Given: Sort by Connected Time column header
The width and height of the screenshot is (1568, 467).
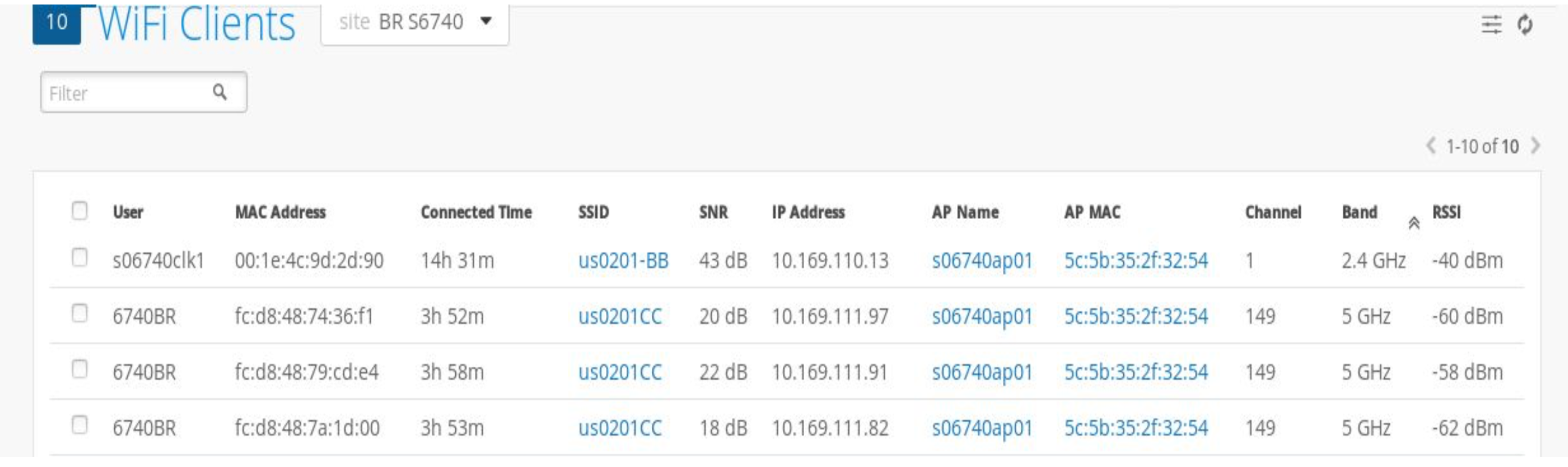Looking at the screenshot, I should tap(476, 212).
